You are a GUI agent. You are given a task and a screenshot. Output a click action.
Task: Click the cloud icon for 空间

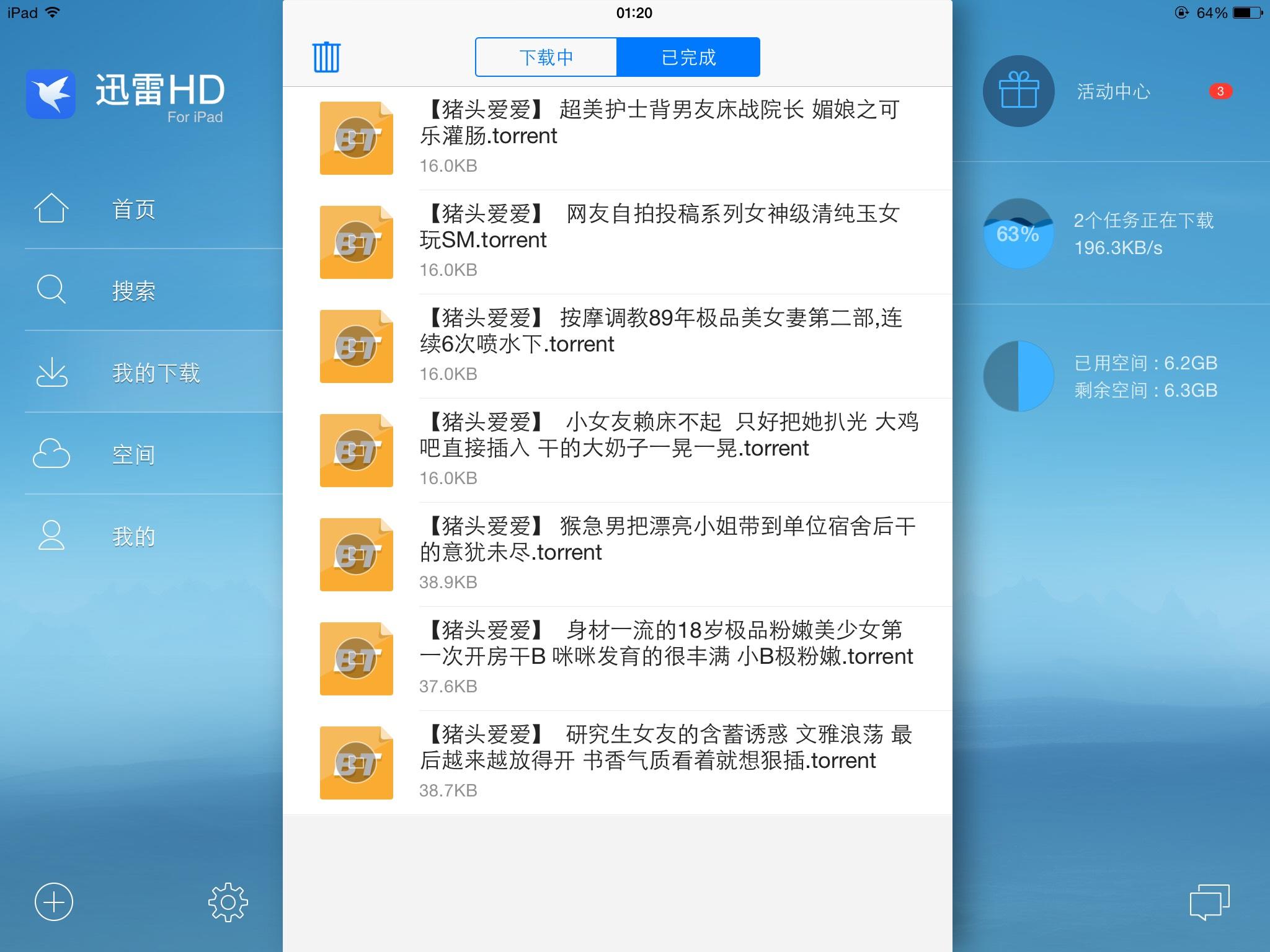pyautogui.click(x=51, y=454)
